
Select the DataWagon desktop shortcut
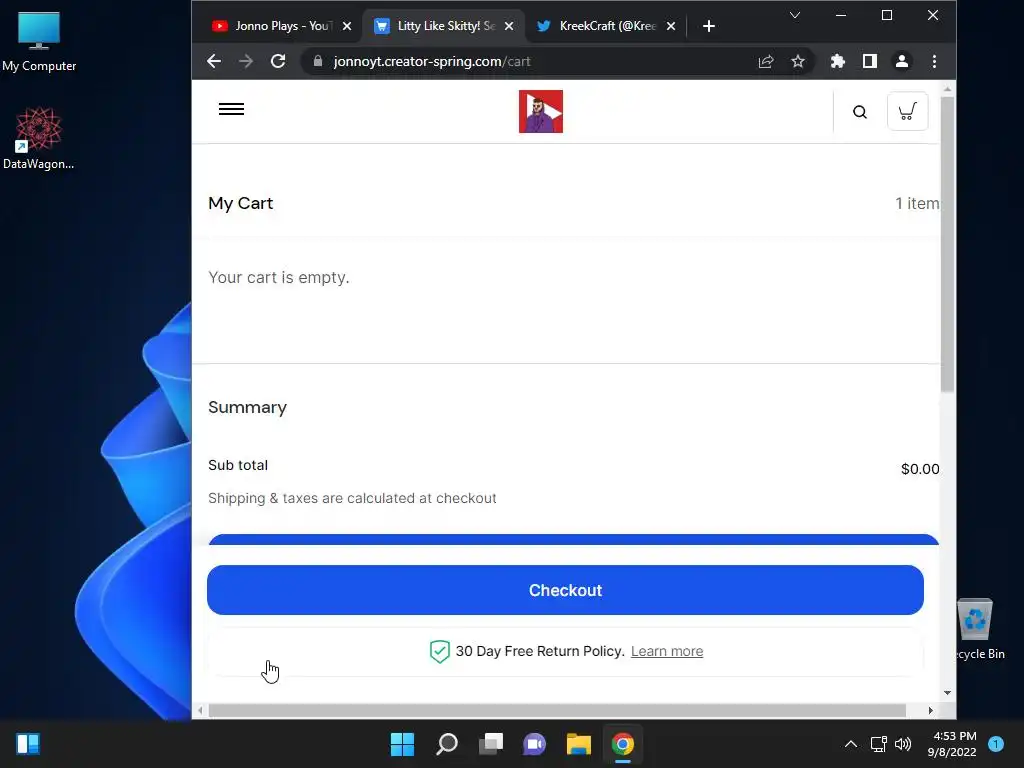[x=39, y=139]
